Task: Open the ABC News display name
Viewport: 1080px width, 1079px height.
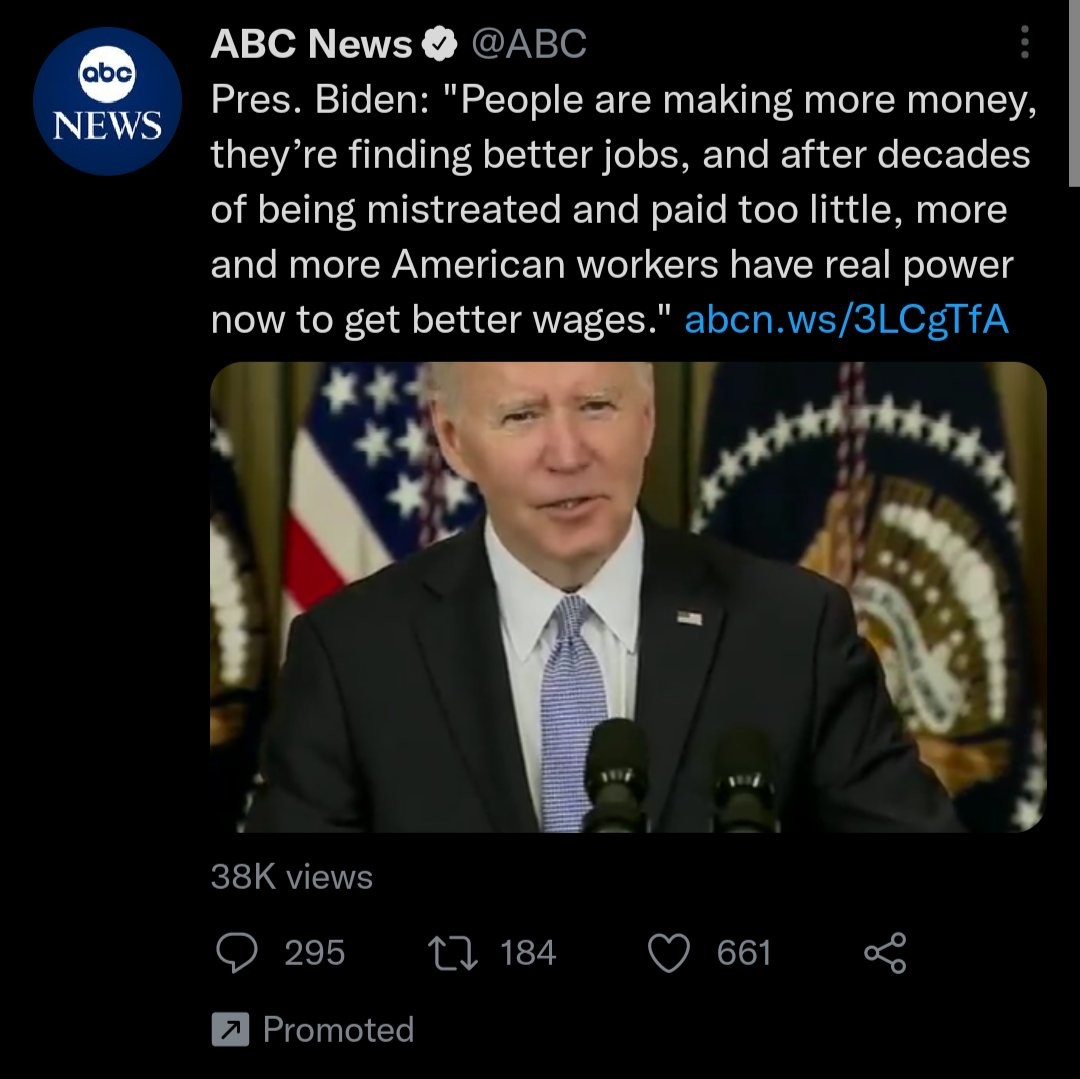Action: click(311, 44)
